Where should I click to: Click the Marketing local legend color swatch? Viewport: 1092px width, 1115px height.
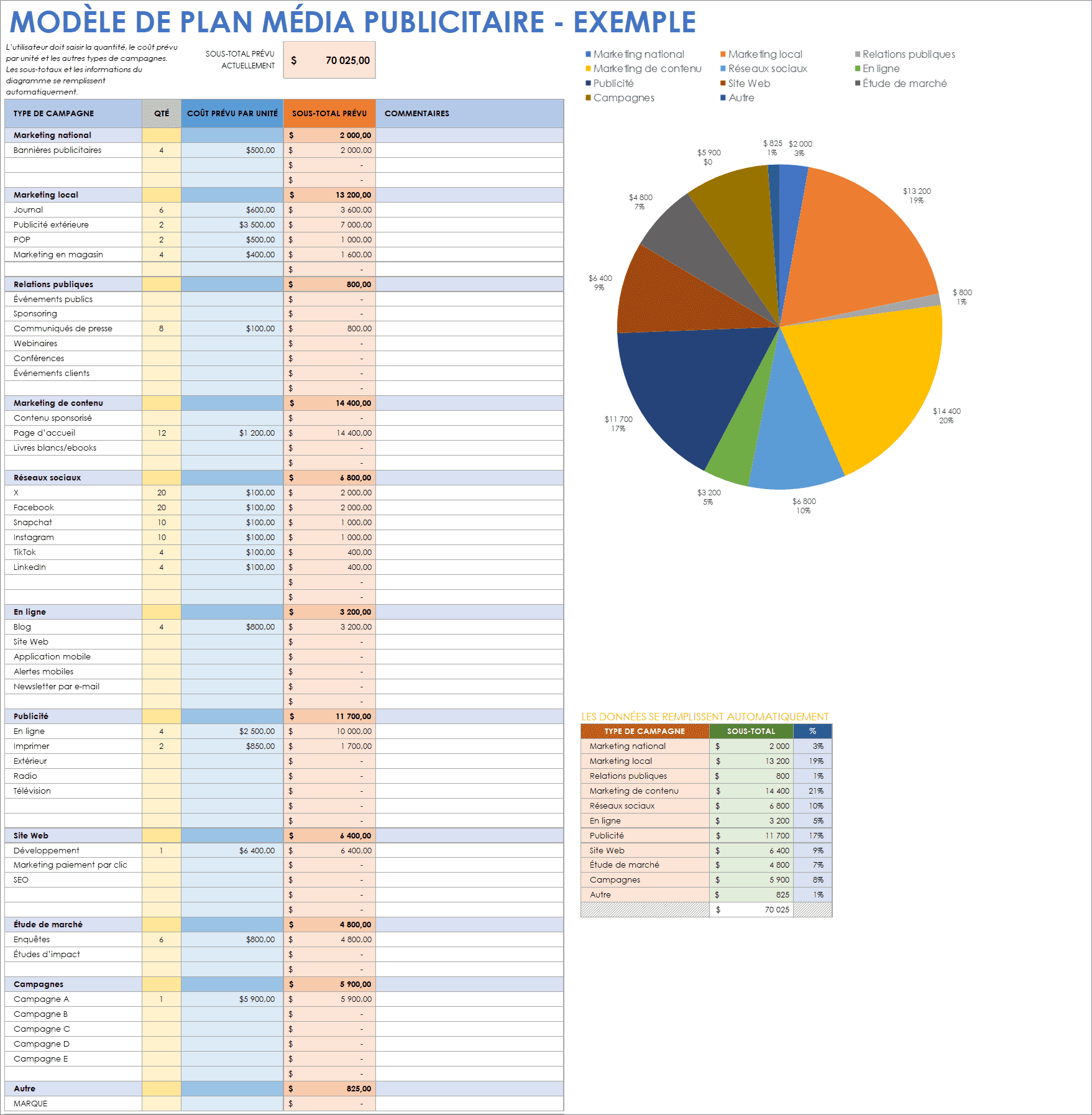723,54
